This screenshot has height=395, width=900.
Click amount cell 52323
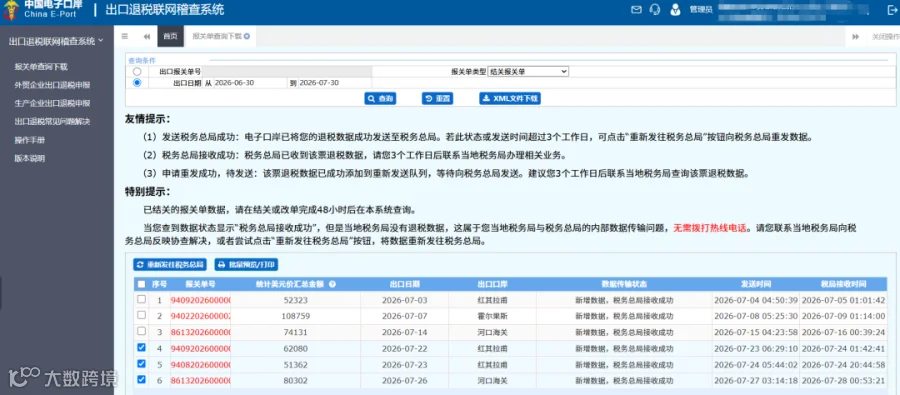pos(296,300)
